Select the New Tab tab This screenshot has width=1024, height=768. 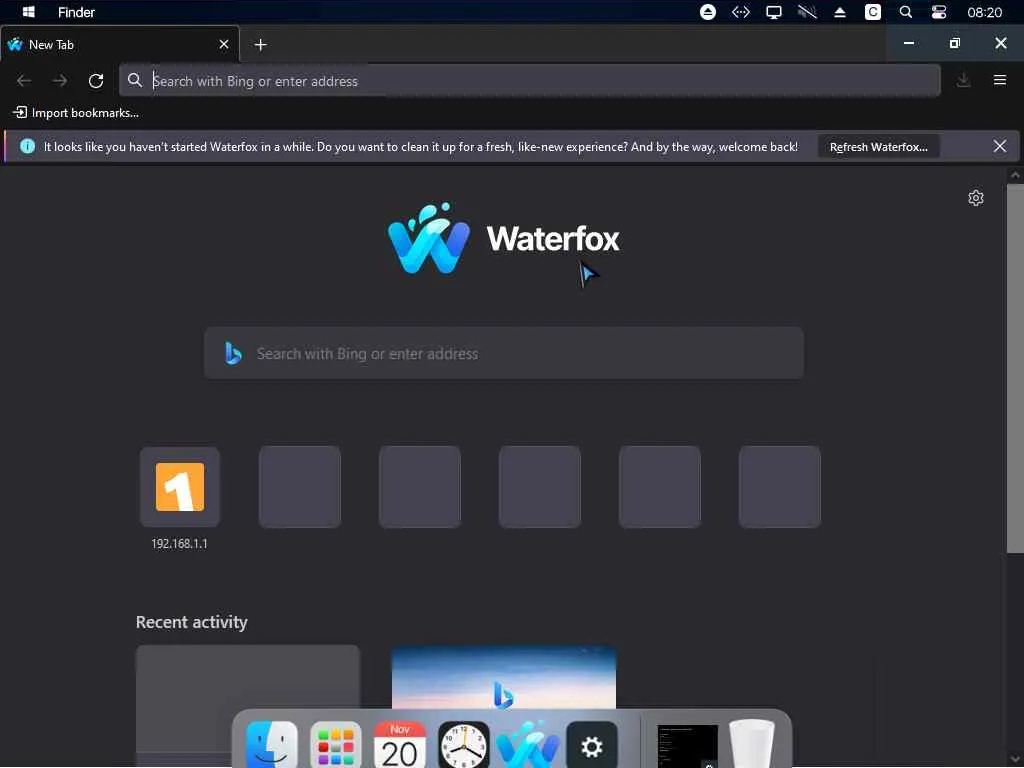(120, 44)
